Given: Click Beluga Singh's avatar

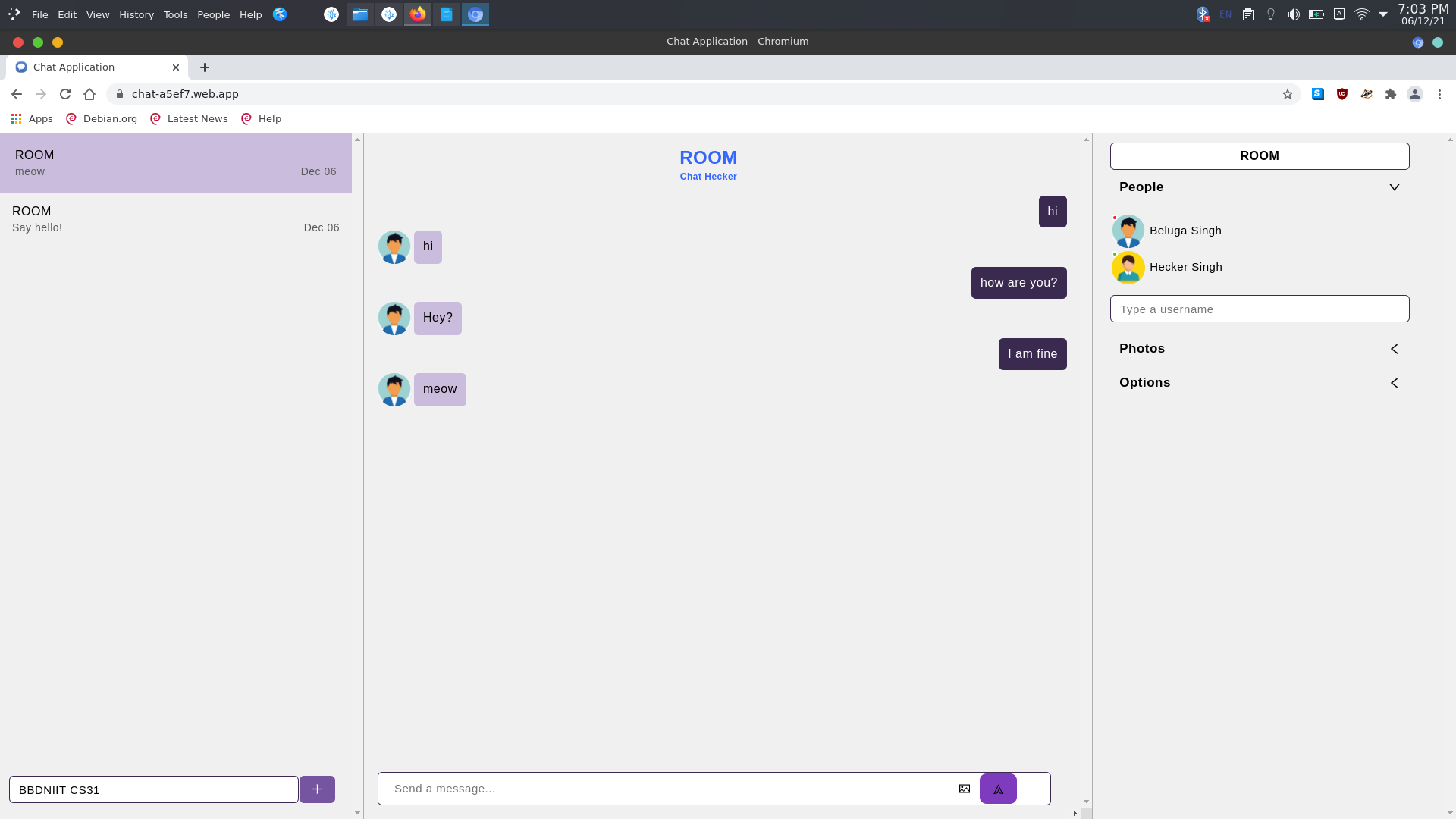Looking at the screenshot, I should [x=1128, y=231].
